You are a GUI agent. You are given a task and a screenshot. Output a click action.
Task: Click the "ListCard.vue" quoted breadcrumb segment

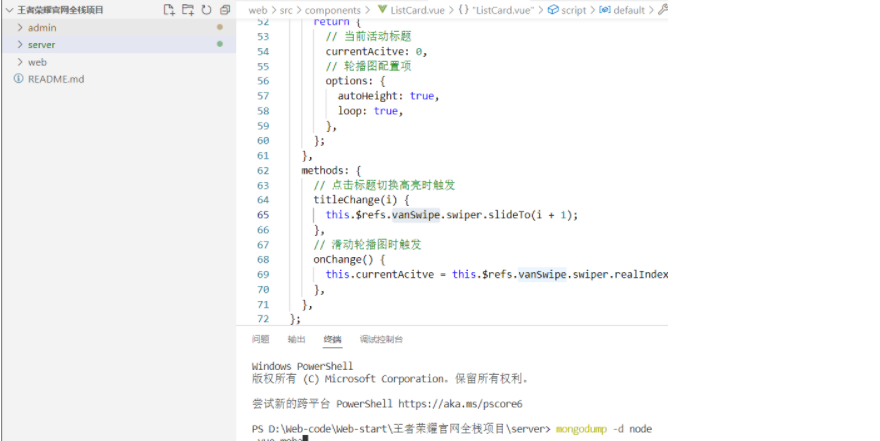pyautogui.click(x=503, y=10)
